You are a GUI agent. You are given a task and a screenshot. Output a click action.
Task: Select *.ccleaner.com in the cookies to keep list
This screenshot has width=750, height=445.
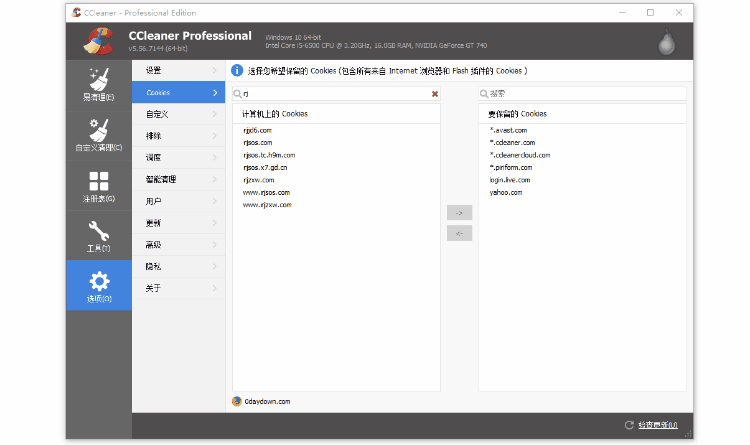512,143
